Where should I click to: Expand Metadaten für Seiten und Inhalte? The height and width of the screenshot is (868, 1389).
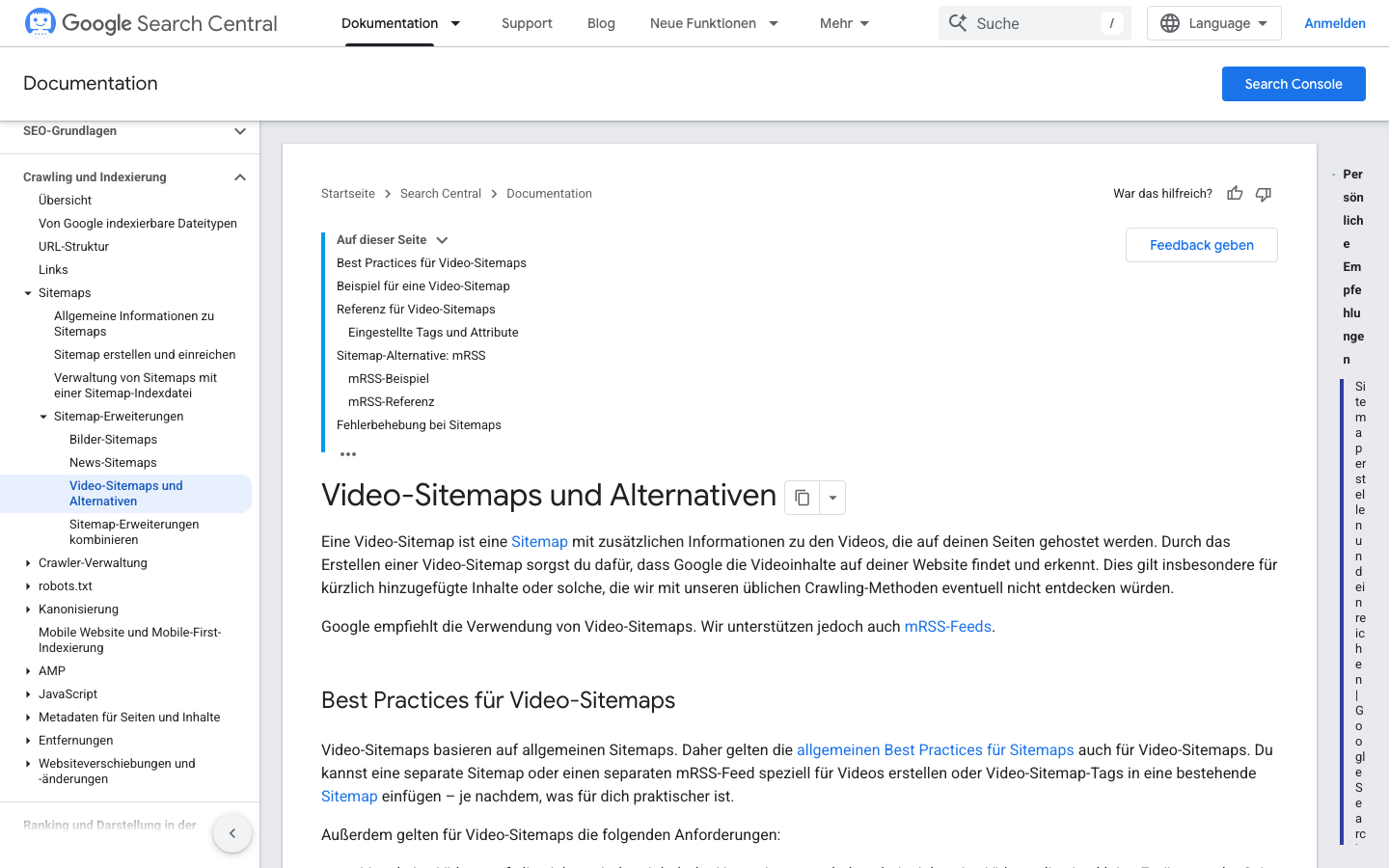[x=28, y=718]
